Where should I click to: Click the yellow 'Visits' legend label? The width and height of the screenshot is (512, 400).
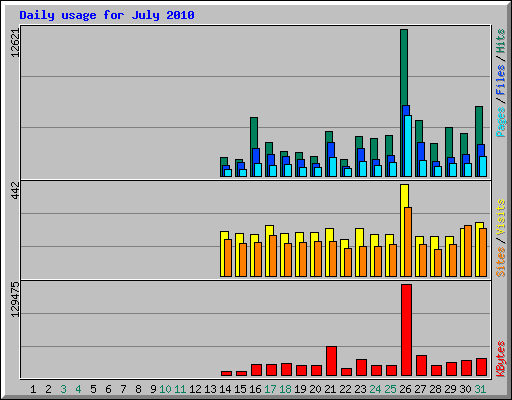pos(500,218)
